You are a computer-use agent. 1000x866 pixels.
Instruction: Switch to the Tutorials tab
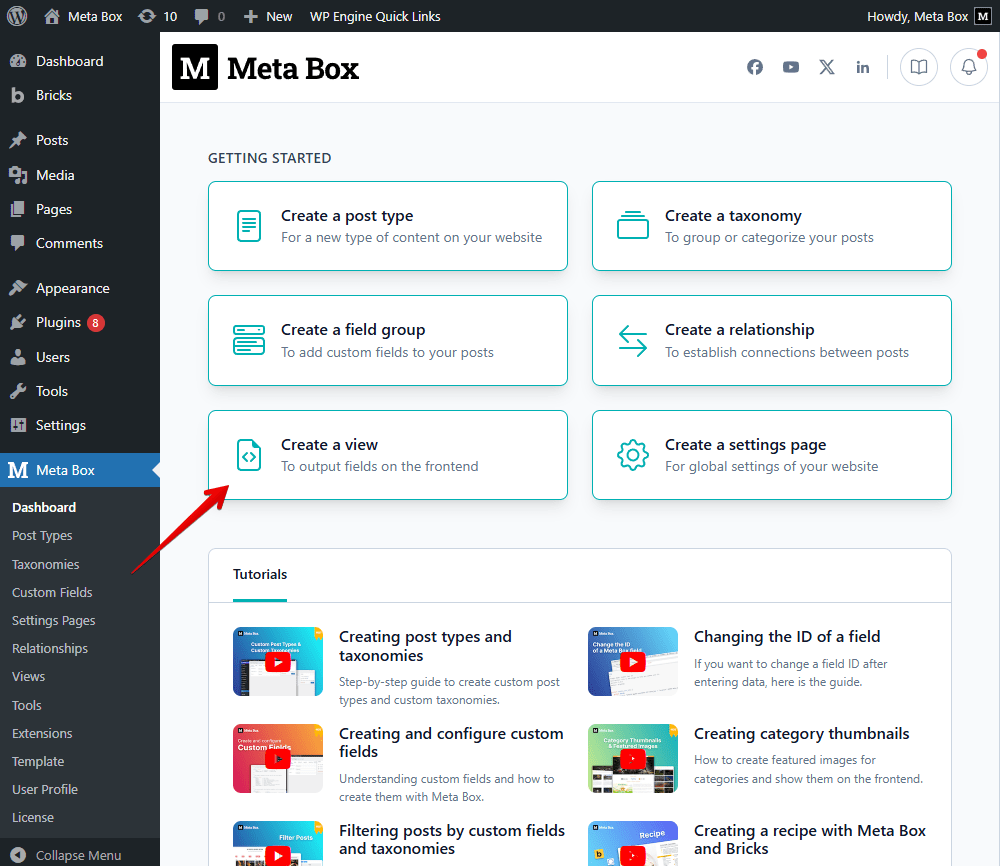click(x=259, y=574)
